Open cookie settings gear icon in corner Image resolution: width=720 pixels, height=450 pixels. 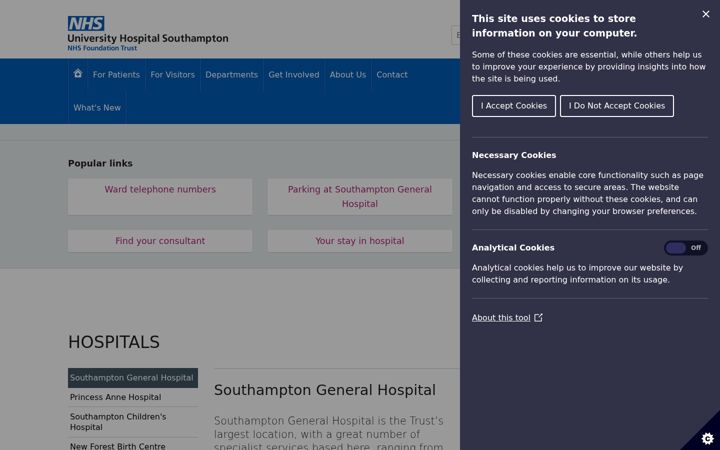tap(708, 438)
